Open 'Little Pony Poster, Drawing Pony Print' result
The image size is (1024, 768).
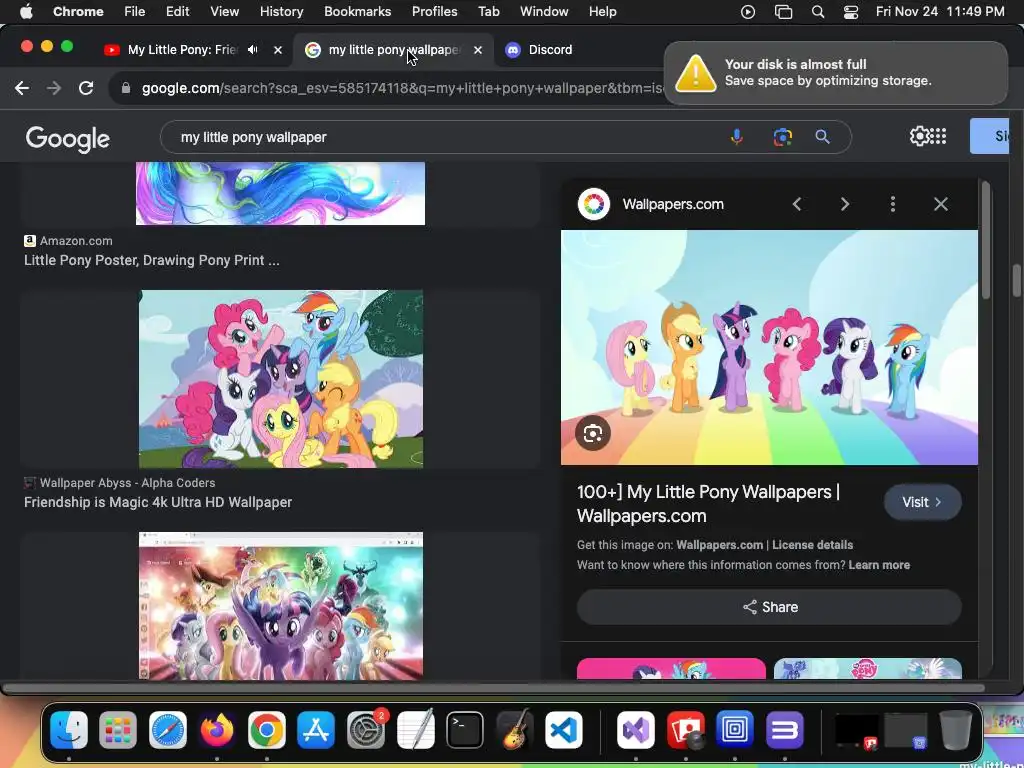(152, 260)
